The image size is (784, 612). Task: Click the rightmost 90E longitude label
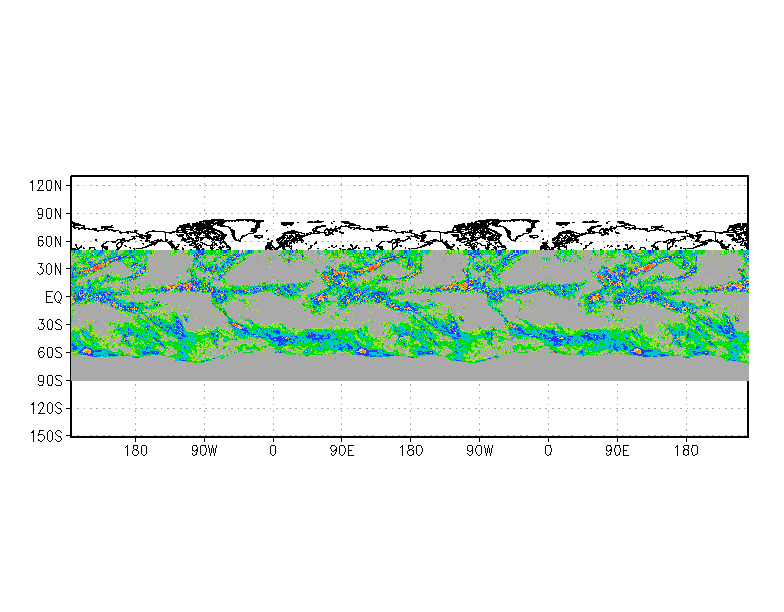617,451
